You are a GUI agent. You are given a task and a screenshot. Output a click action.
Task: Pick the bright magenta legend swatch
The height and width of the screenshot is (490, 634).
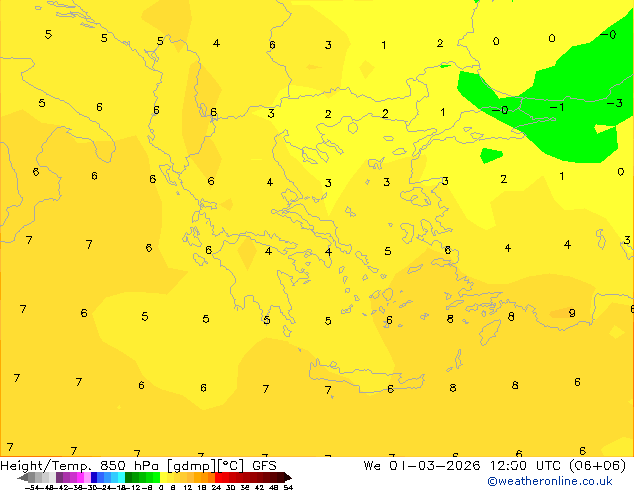(x=80, y=477)
